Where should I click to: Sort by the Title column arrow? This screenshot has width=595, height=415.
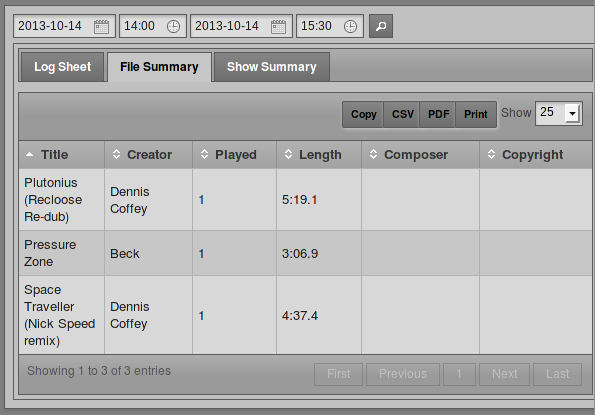click(x=29, y=154)
